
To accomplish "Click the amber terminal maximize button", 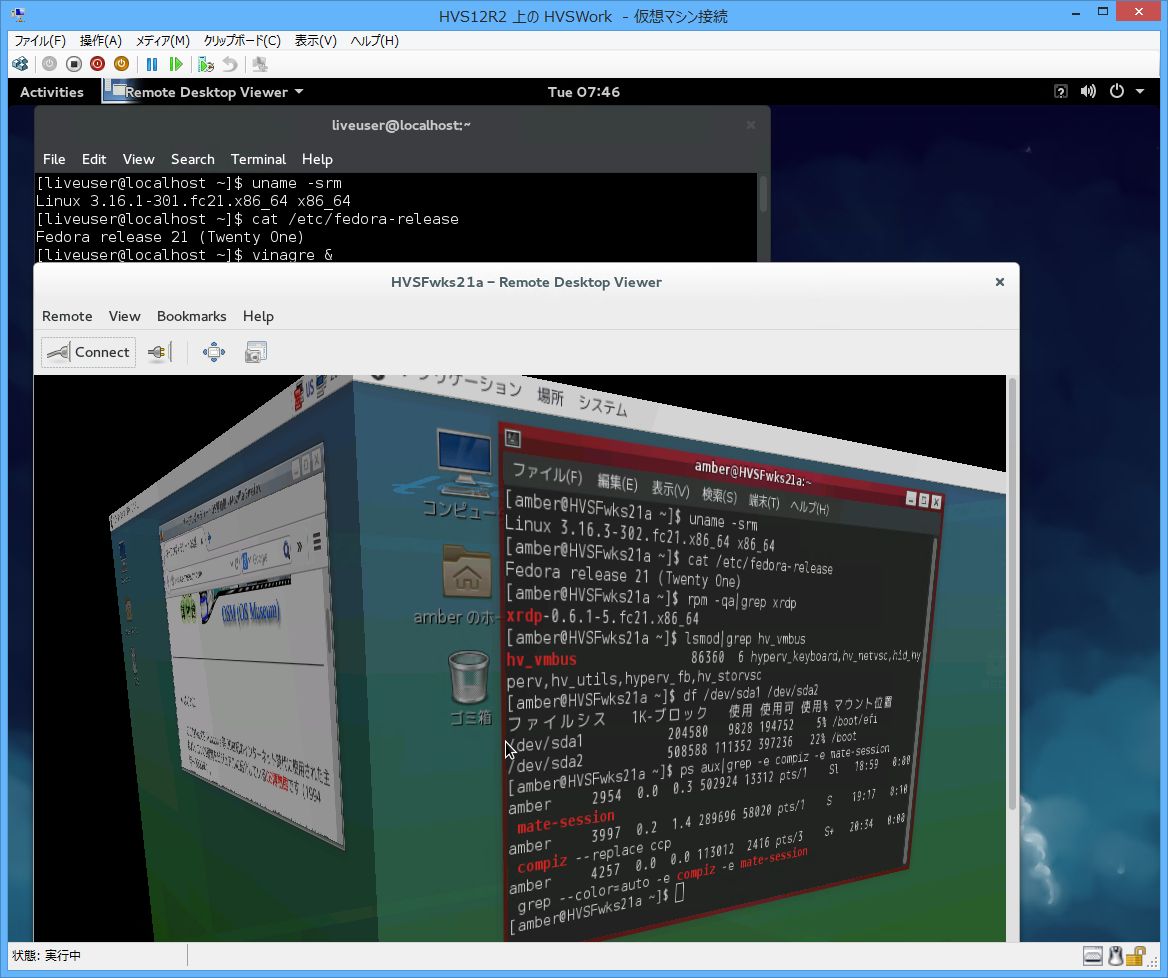I will [x=924, y=501].
